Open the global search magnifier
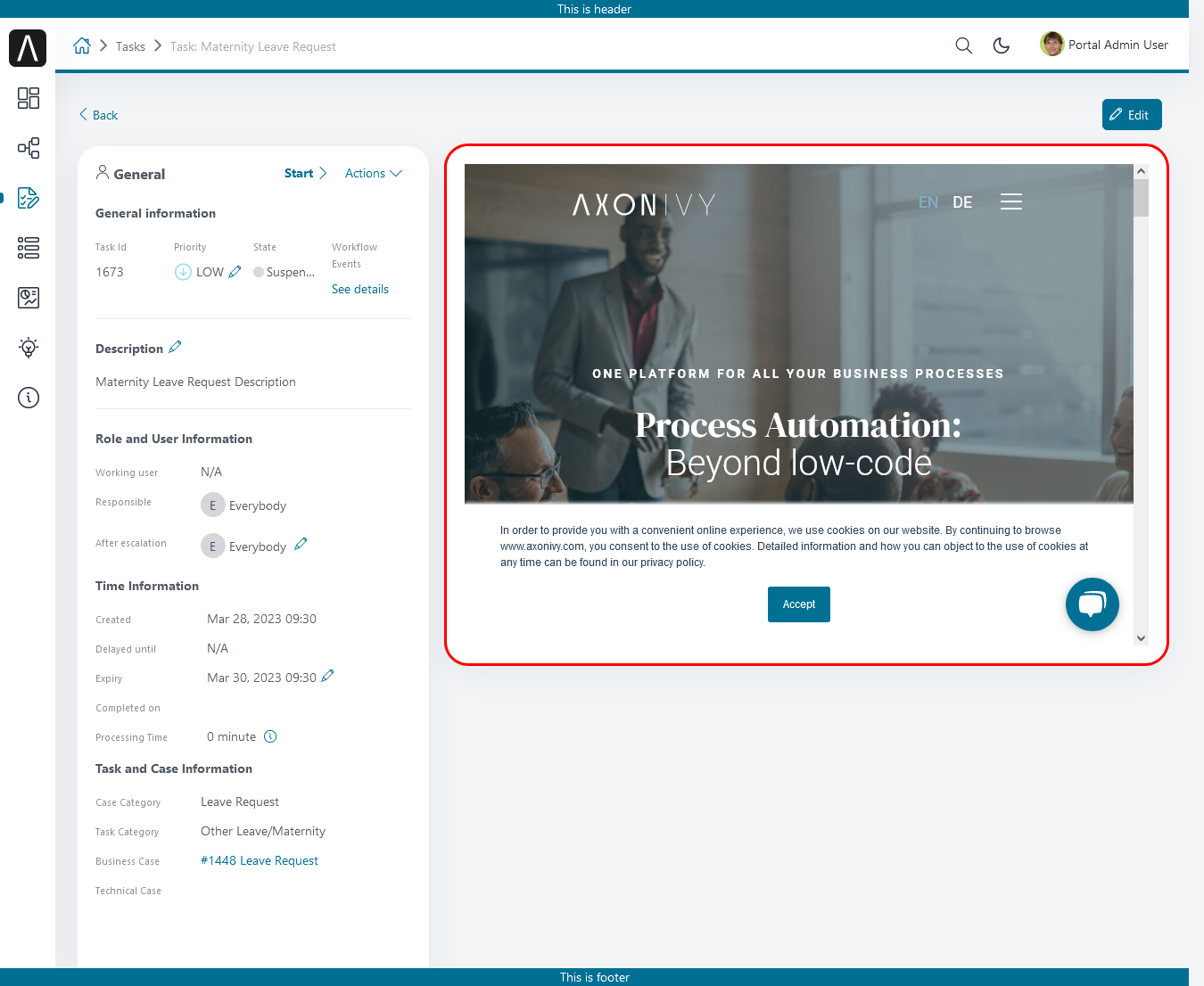1204x986 pixels. point(963,45)
